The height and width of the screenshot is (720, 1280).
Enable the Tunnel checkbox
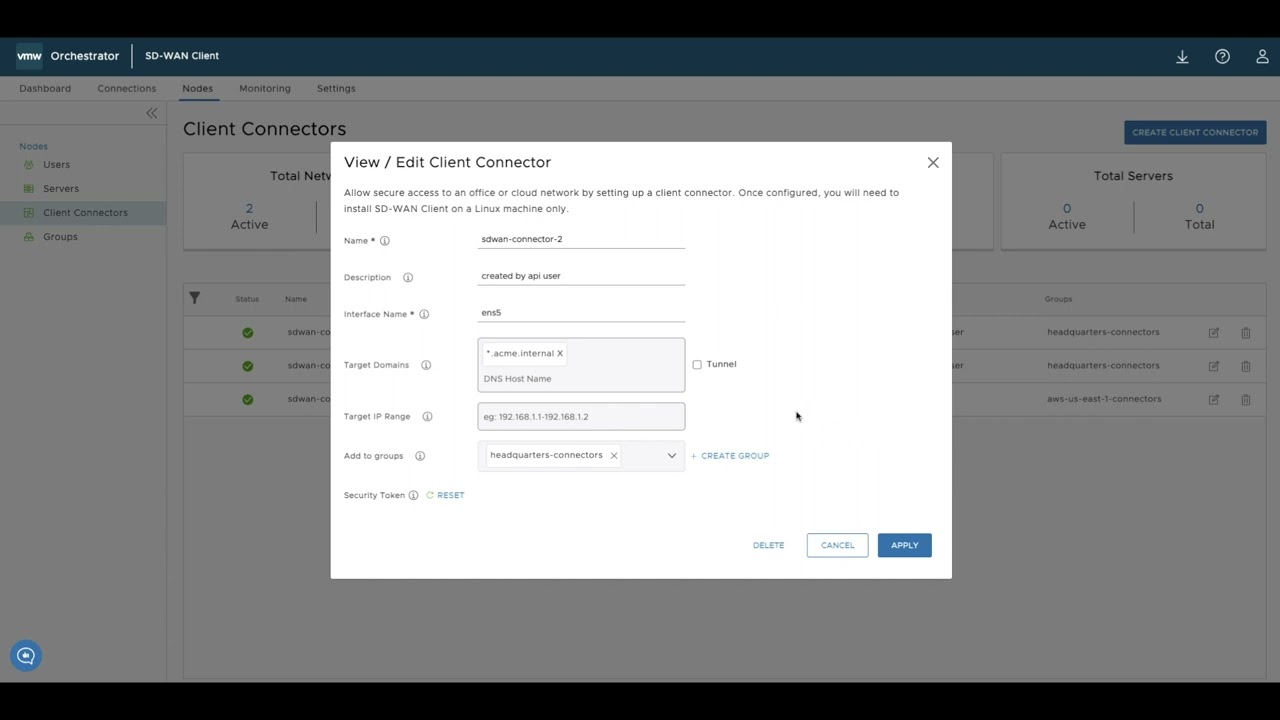point(697,365)
